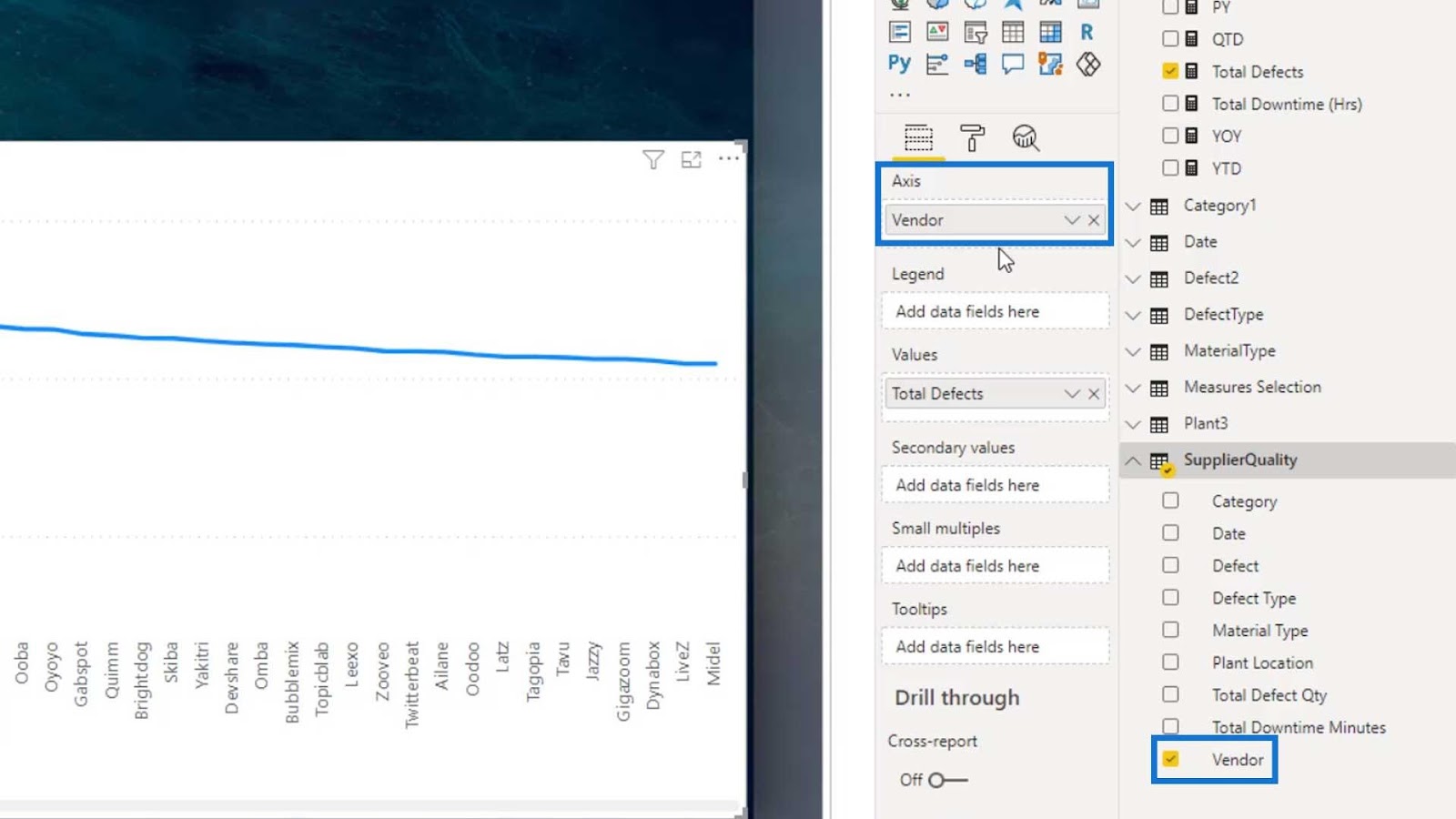This screenshot has width=1456, height=819.
Task: Click the SupplierQuality table icon
Action: [x=1160, y=462]
